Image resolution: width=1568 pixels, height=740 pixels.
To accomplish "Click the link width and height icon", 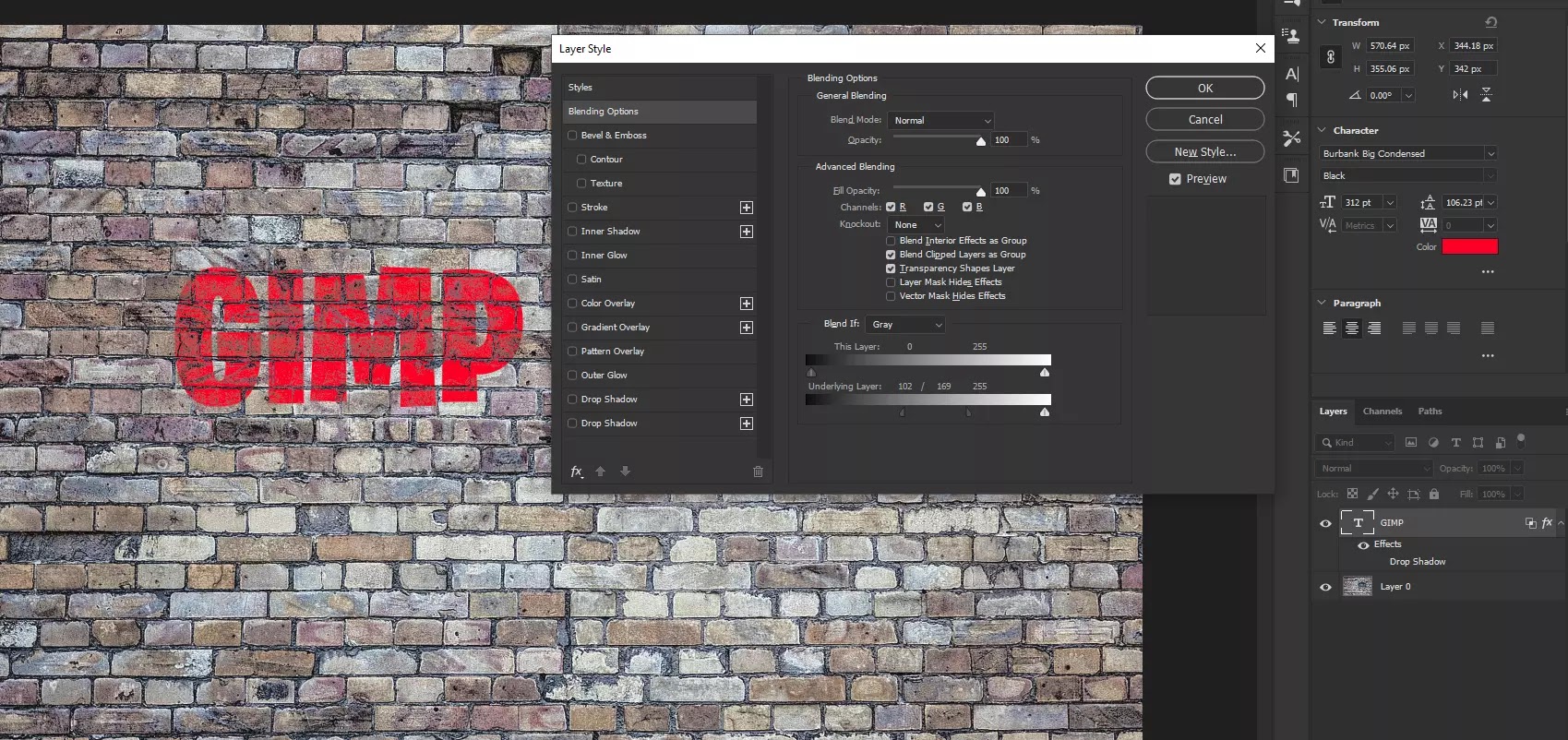I will [1331, 57].
